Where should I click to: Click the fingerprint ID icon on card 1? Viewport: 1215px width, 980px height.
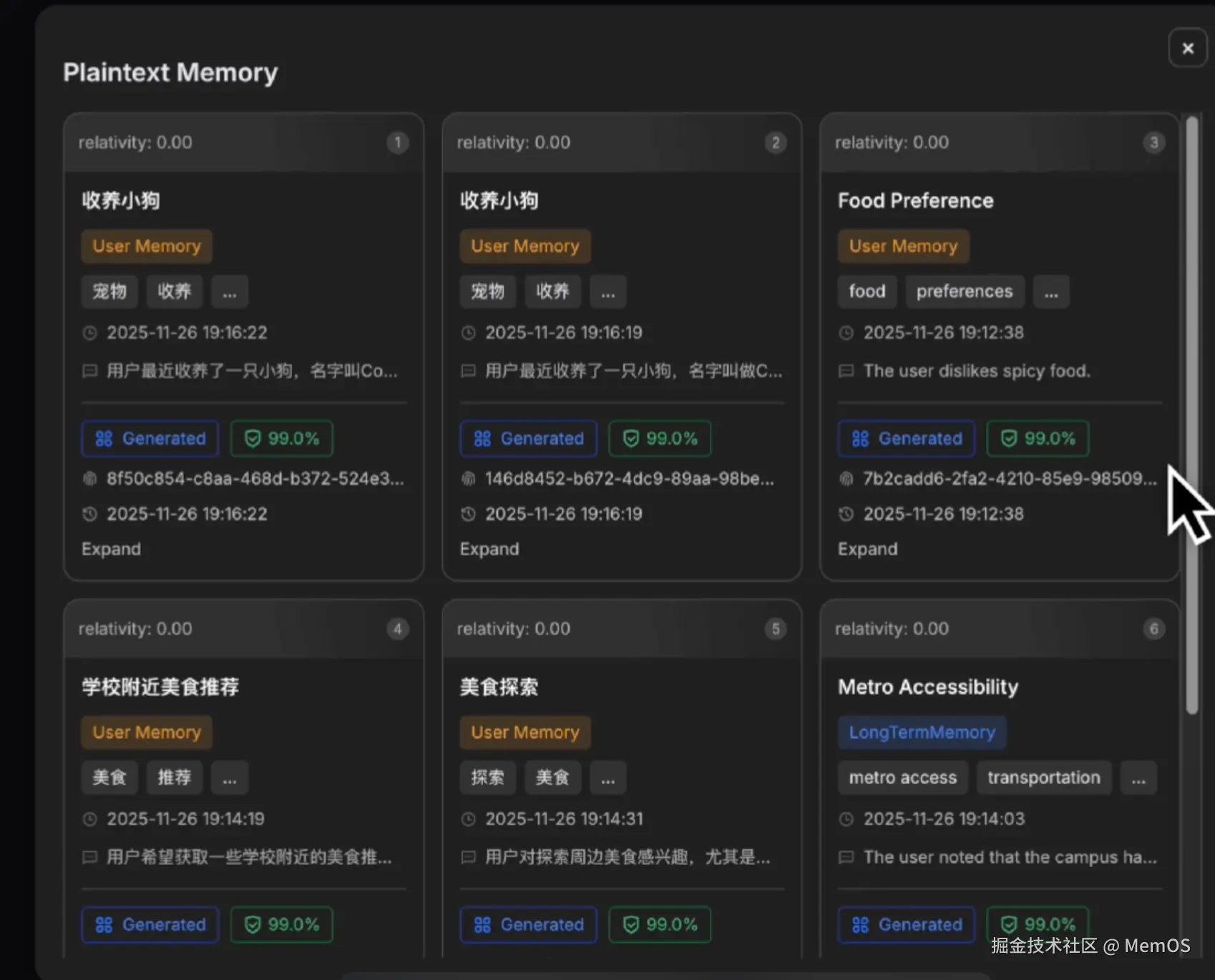click(90, 479)
